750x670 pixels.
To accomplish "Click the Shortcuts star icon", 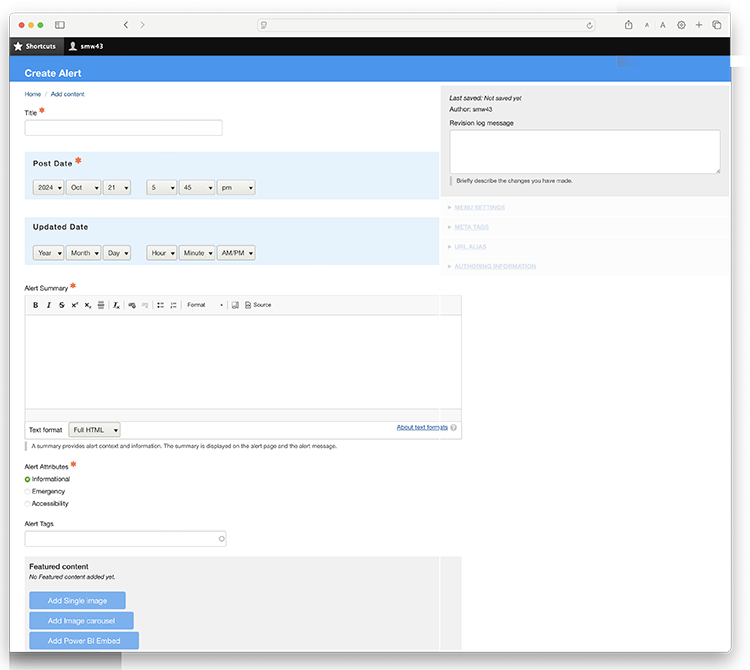I will [18, 46].
